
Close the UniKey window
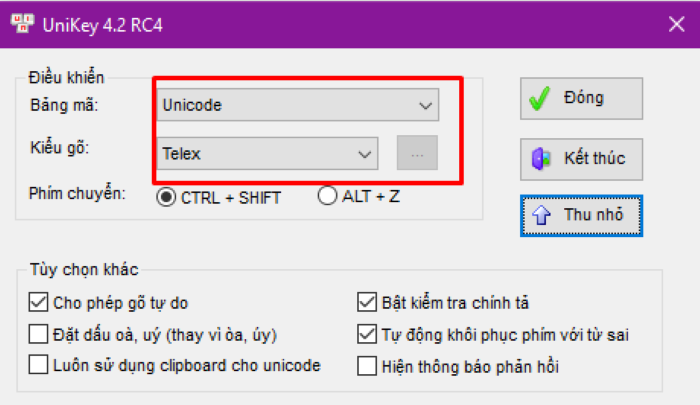point(676,25)
